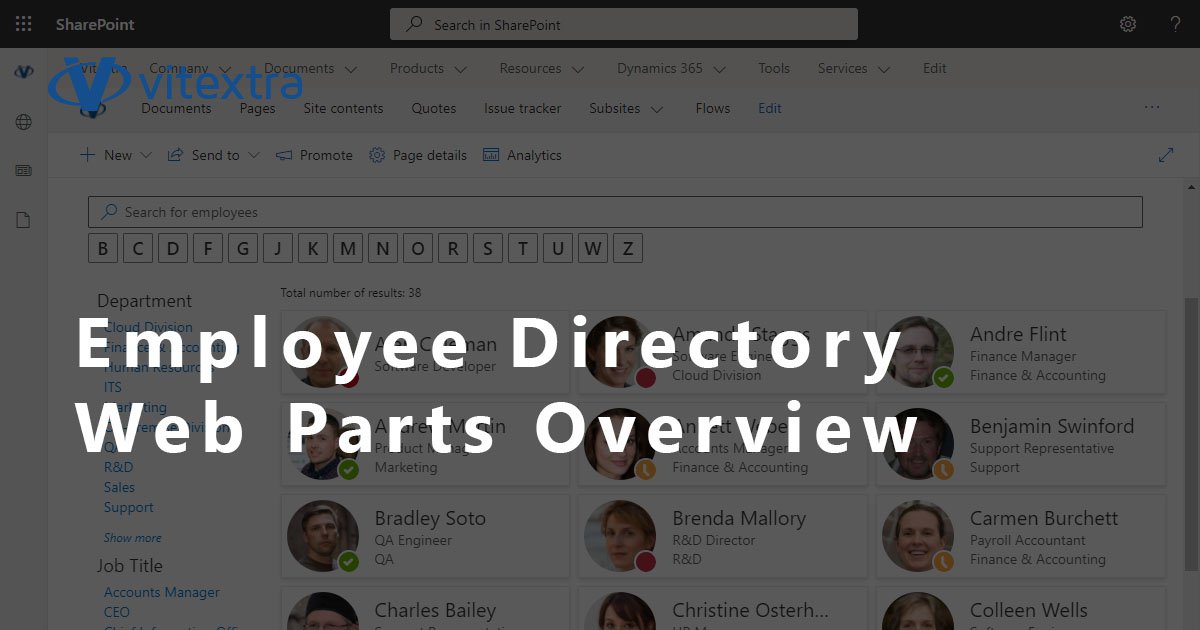Open the Analytics panel icon
1200x630 pixels.
click(x=490, y=155)
